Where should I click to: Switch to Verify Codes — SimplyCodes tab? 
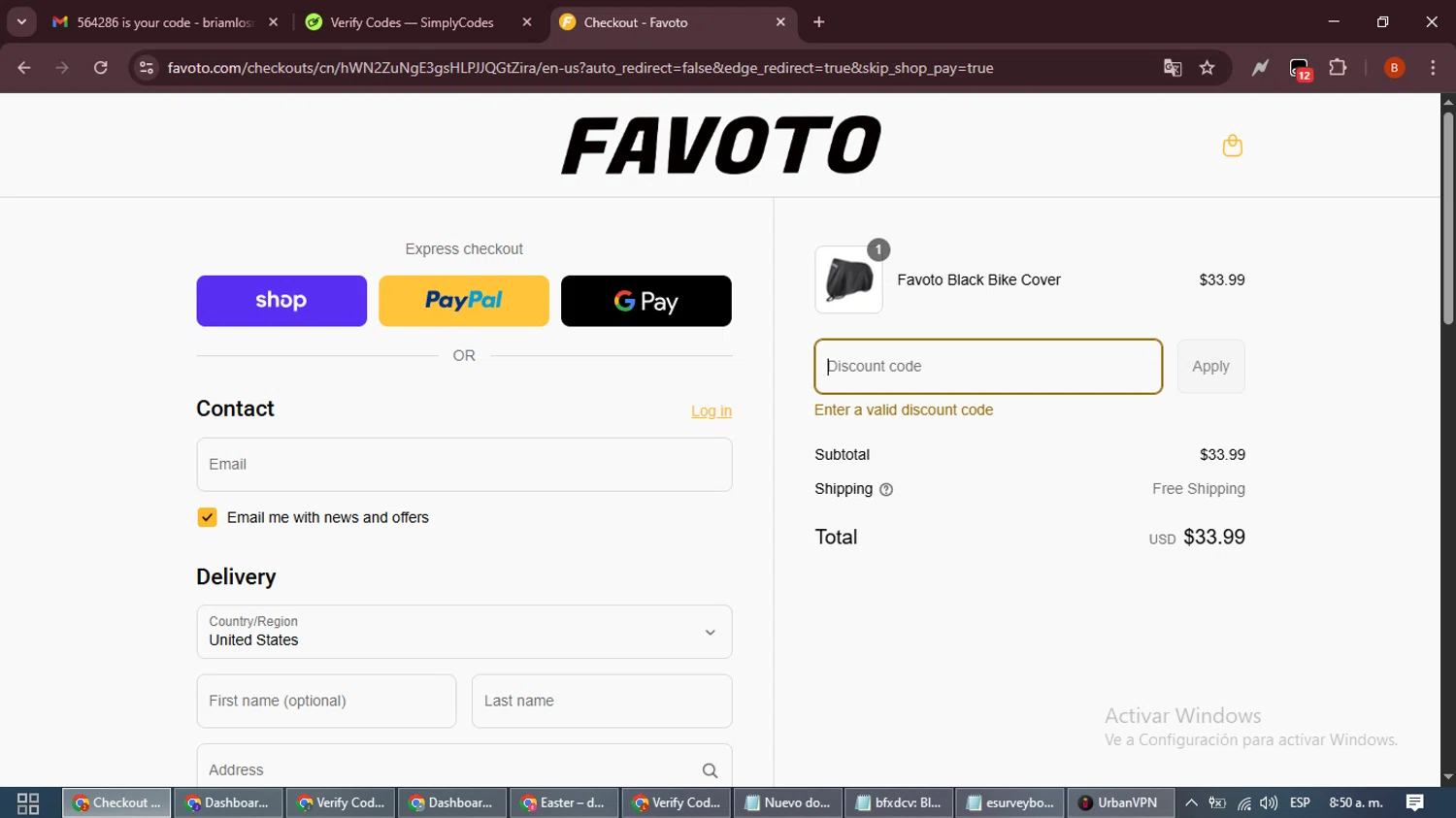(x=418, y=22)
